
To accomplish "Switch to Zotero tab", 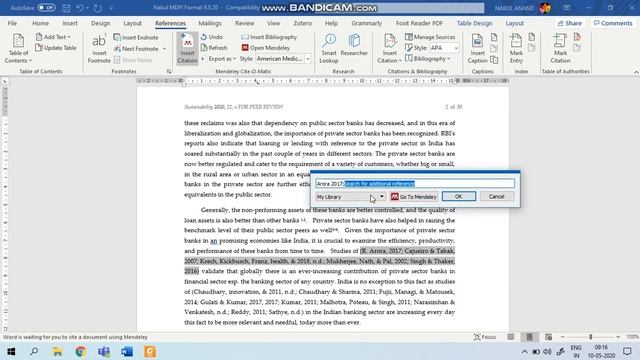I will pos(302,23).
